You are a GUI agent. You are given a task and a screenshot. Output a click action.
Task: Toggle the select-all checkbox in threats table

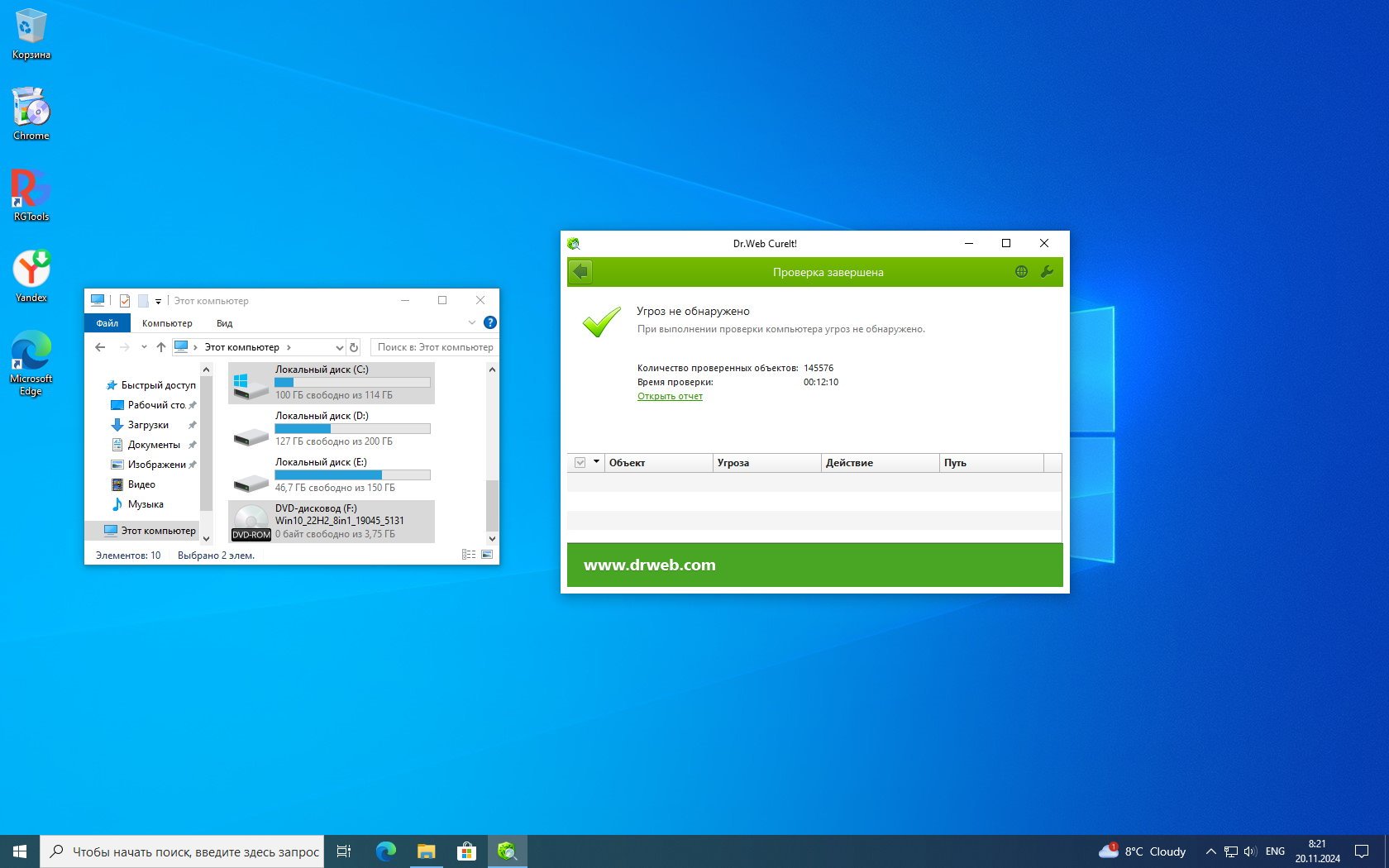point(580,463)
